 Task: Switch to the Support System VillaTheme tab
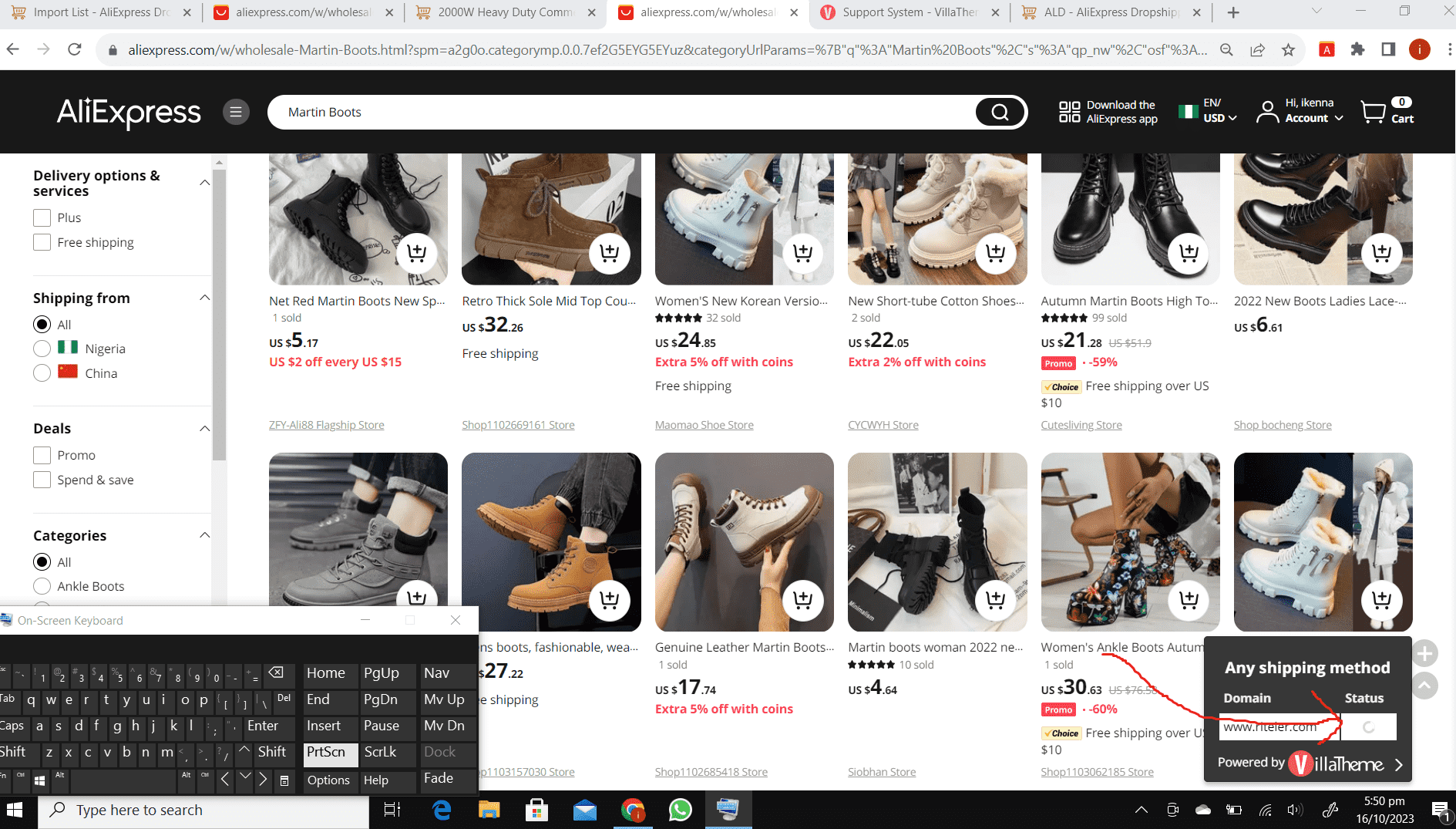click(x=910, y=12)
